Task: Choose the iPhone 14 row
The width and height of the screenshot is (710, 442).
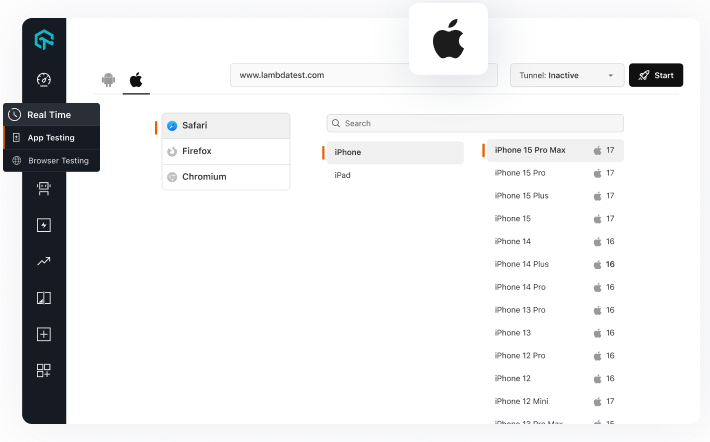Action: [555, 241]
